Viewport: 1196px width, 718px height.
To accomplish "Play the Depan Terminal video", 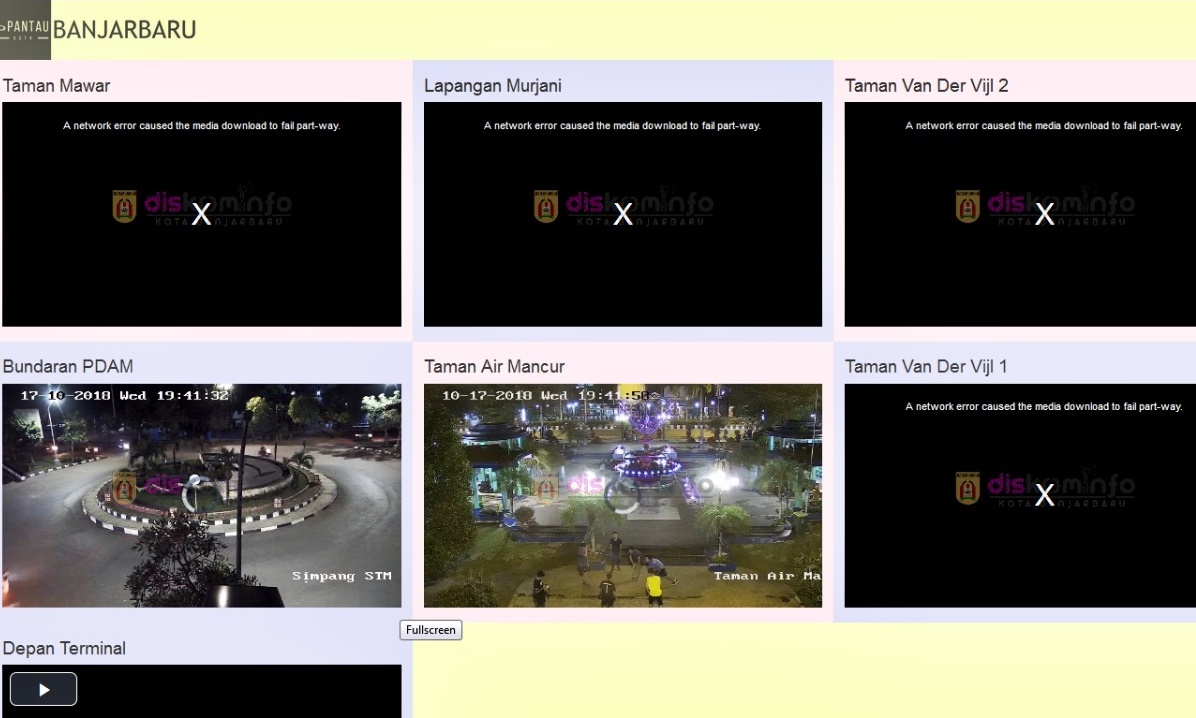I will click(x=43, y=689).
